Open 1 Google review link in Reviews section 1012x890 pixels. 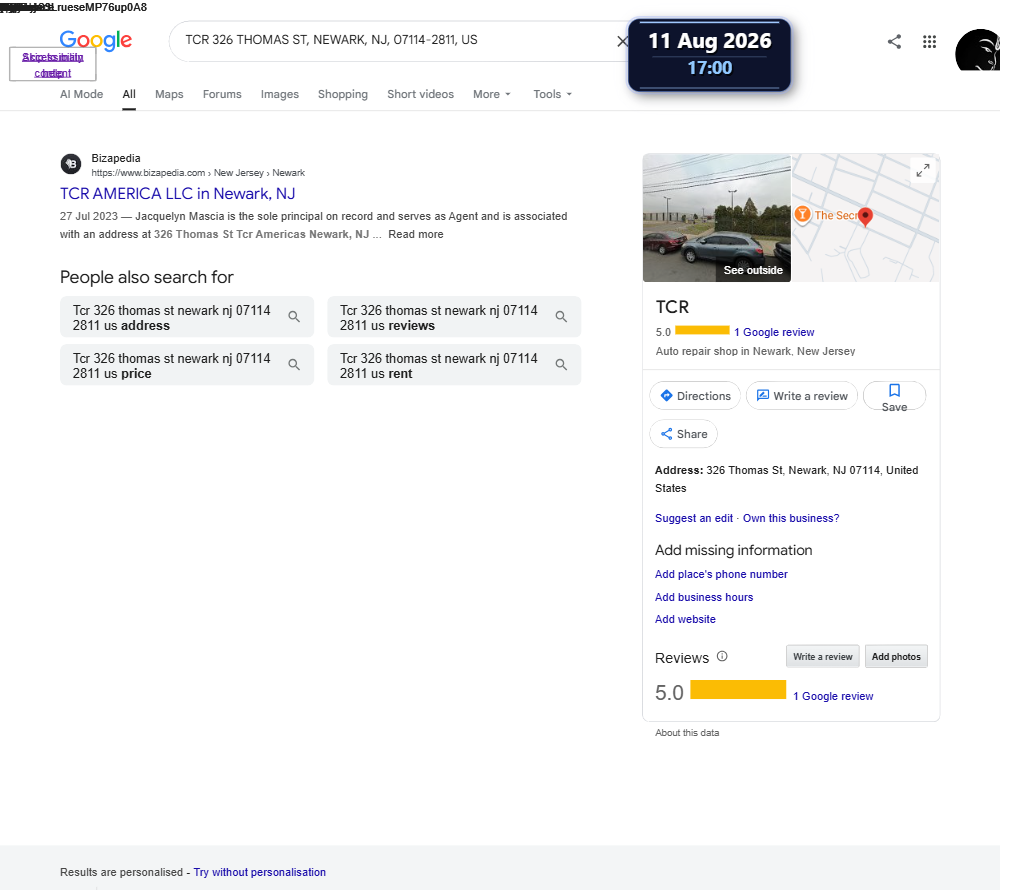click(x=833, y=696)
